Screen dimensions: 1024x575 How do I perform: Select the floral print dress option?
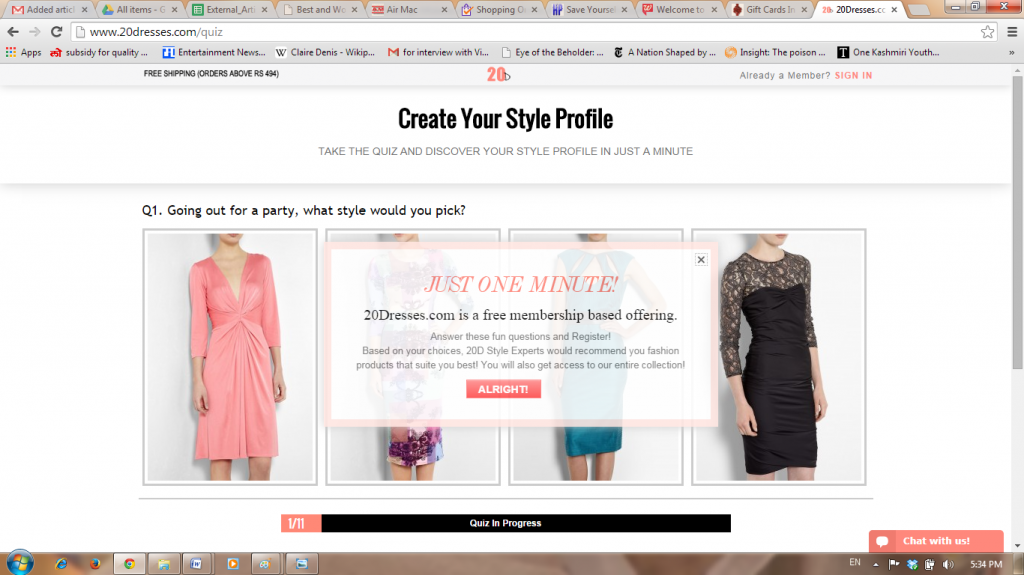pyautogui.click(x=413, y=455)
